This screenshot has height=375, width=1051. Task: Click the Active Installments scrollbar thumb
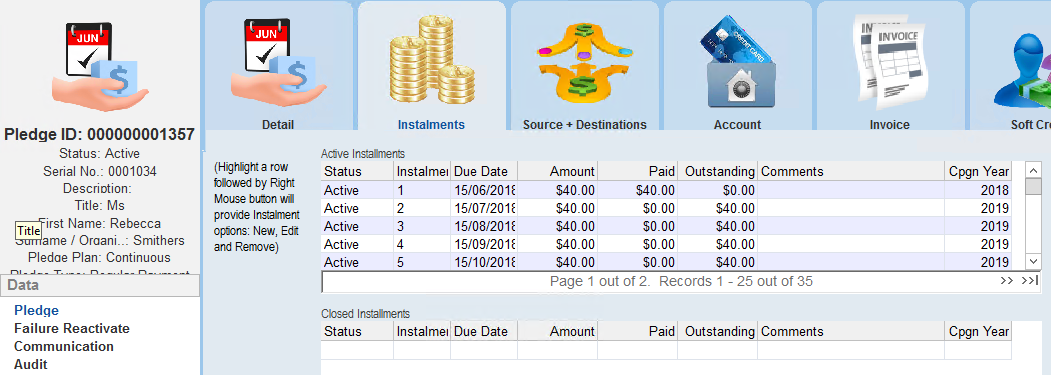(1033, 187)
